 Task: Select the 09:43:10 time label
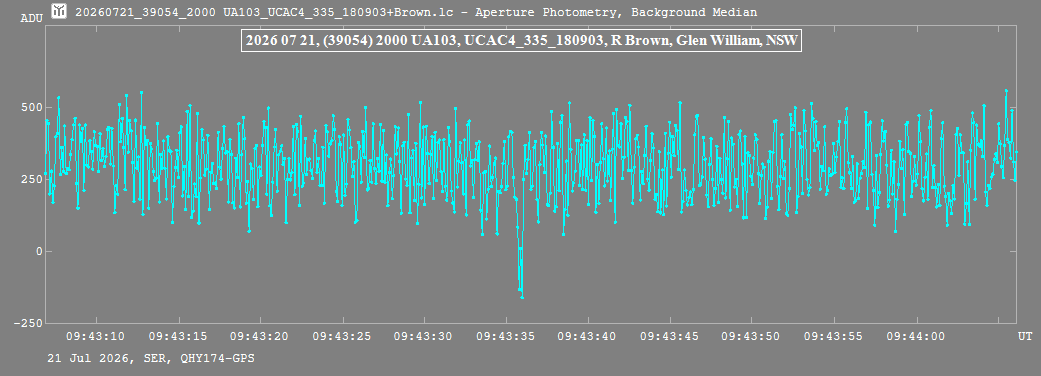point(95,337)
